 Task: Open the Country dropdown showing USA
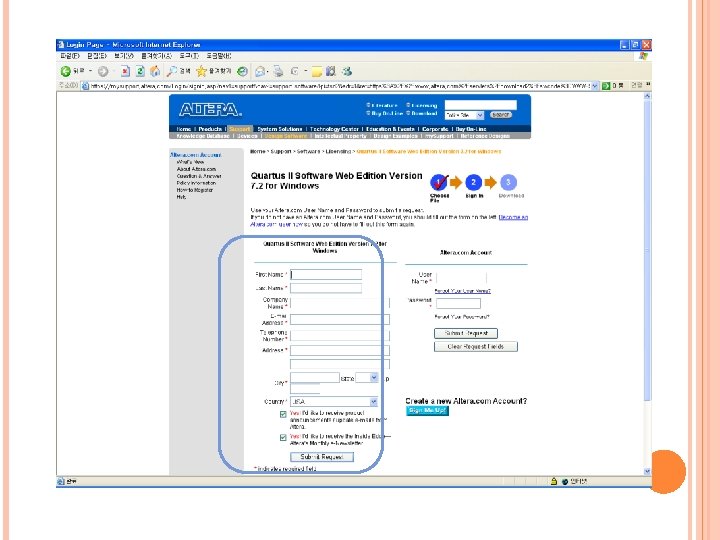(x=334, y=401)
